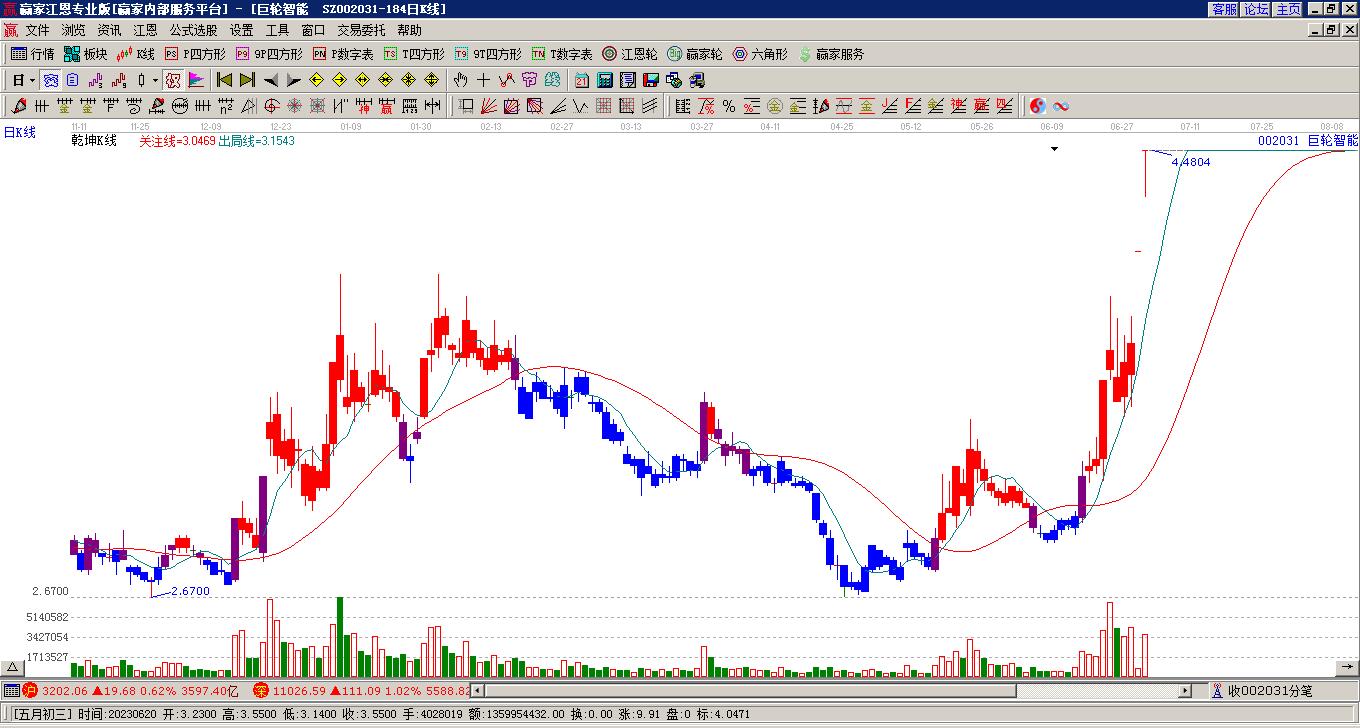Select the crosshair cursor tool
Image resolution: width=1360 pixels, height=728 pixels.
point(484,80)
